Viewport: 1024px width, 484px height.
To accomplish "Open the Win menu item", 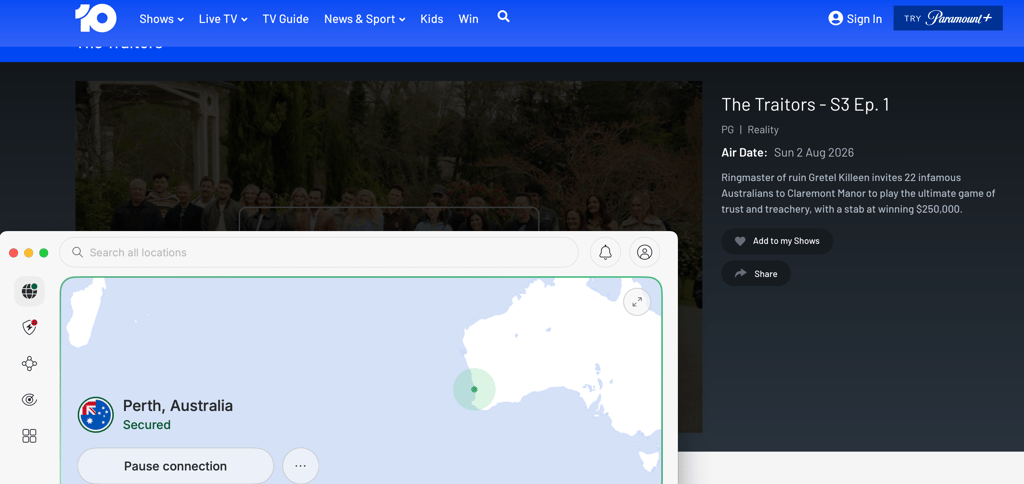I will pos(468,19).
